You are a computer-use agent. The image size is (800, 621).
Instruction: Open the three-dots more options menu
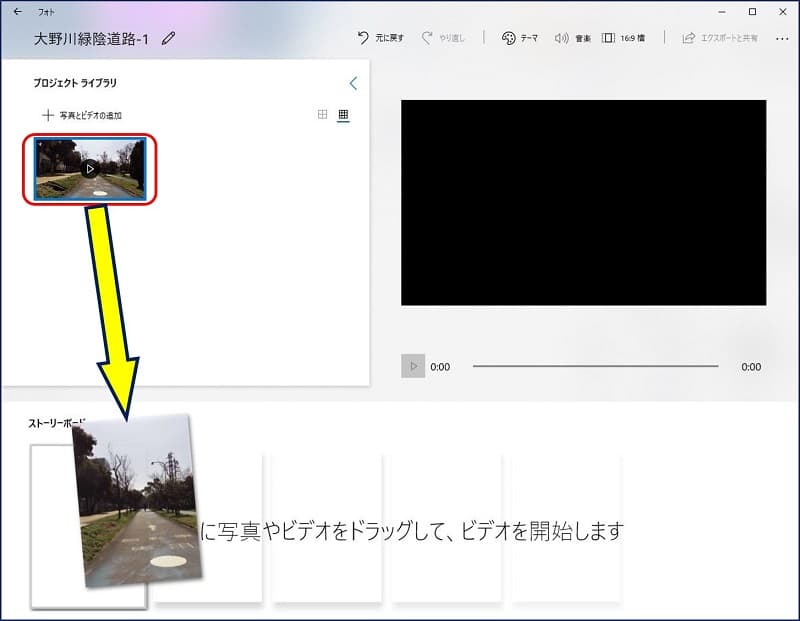point(780,38)
